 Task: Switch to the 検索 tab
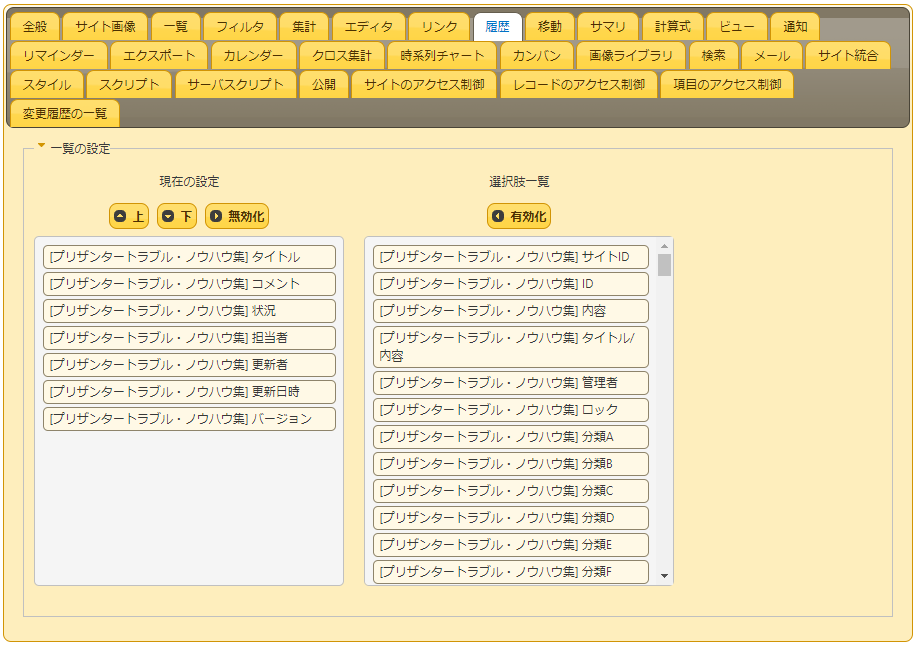click(714, 55)
